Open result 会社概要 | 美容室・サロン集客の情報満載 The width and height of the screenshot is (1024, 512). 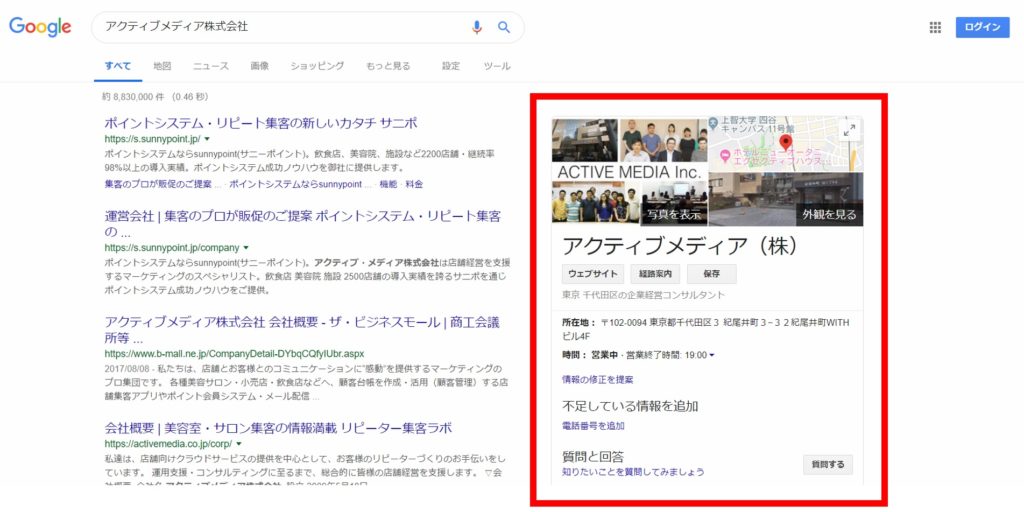coord(278,428)
